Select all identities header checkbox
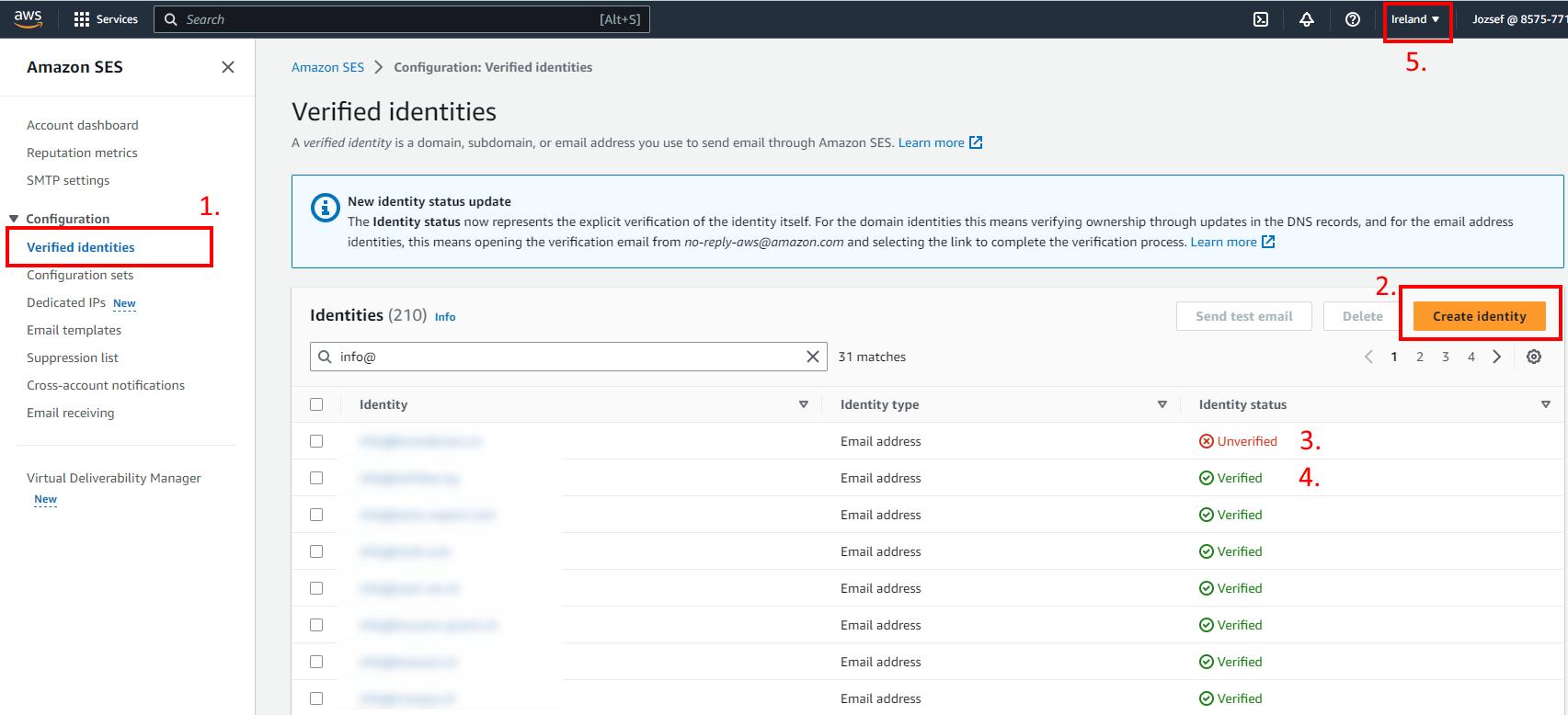The height and width of the screenshot is (715, 1568). pos(316,404)
